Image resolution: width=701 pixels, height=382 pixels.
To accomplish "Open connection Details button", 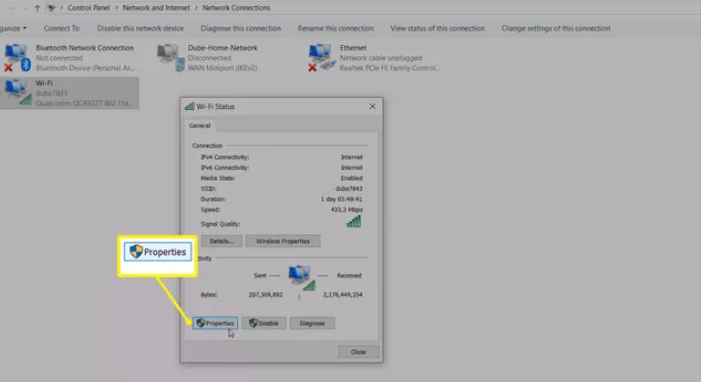I will pyautogui.click(x=221, y=241).
